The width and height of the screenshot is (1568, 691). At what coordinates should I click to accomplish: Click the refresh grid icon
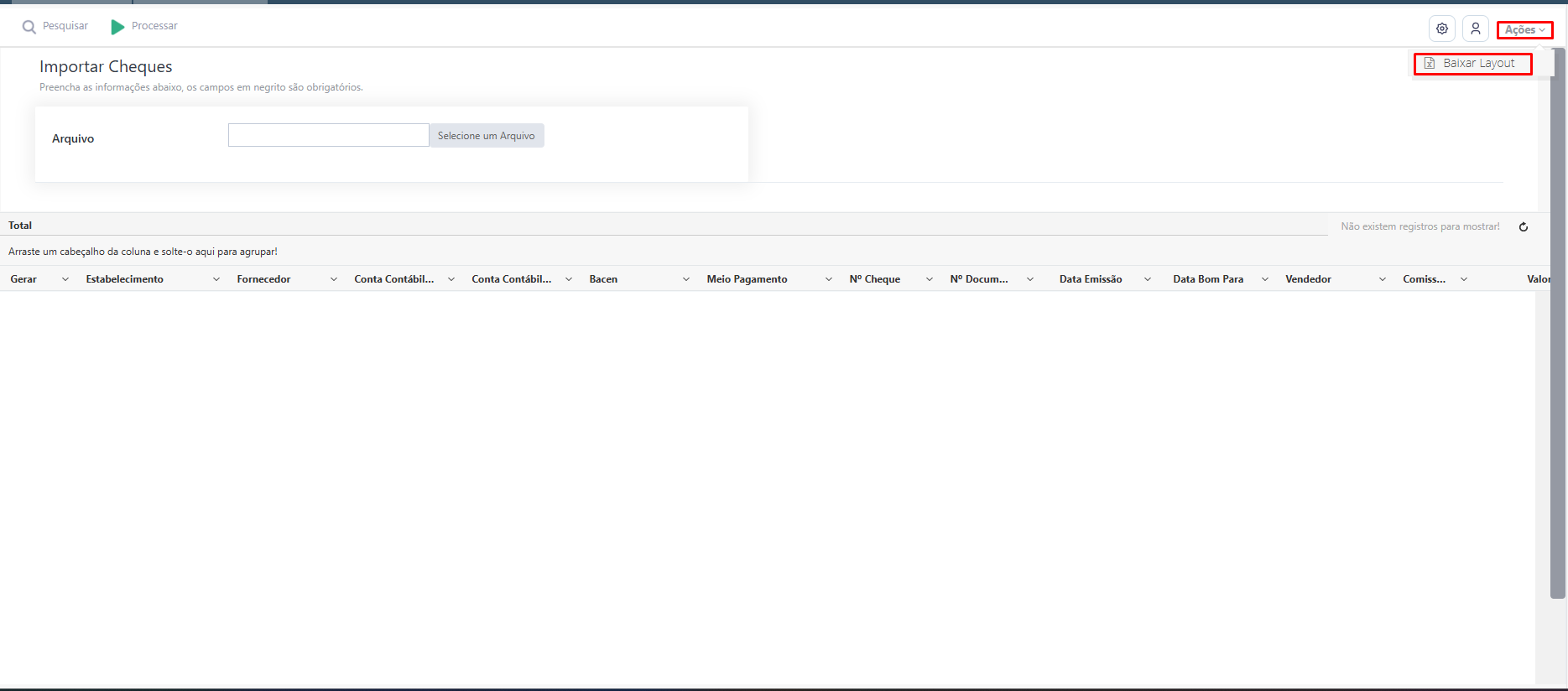(1524, 226)
